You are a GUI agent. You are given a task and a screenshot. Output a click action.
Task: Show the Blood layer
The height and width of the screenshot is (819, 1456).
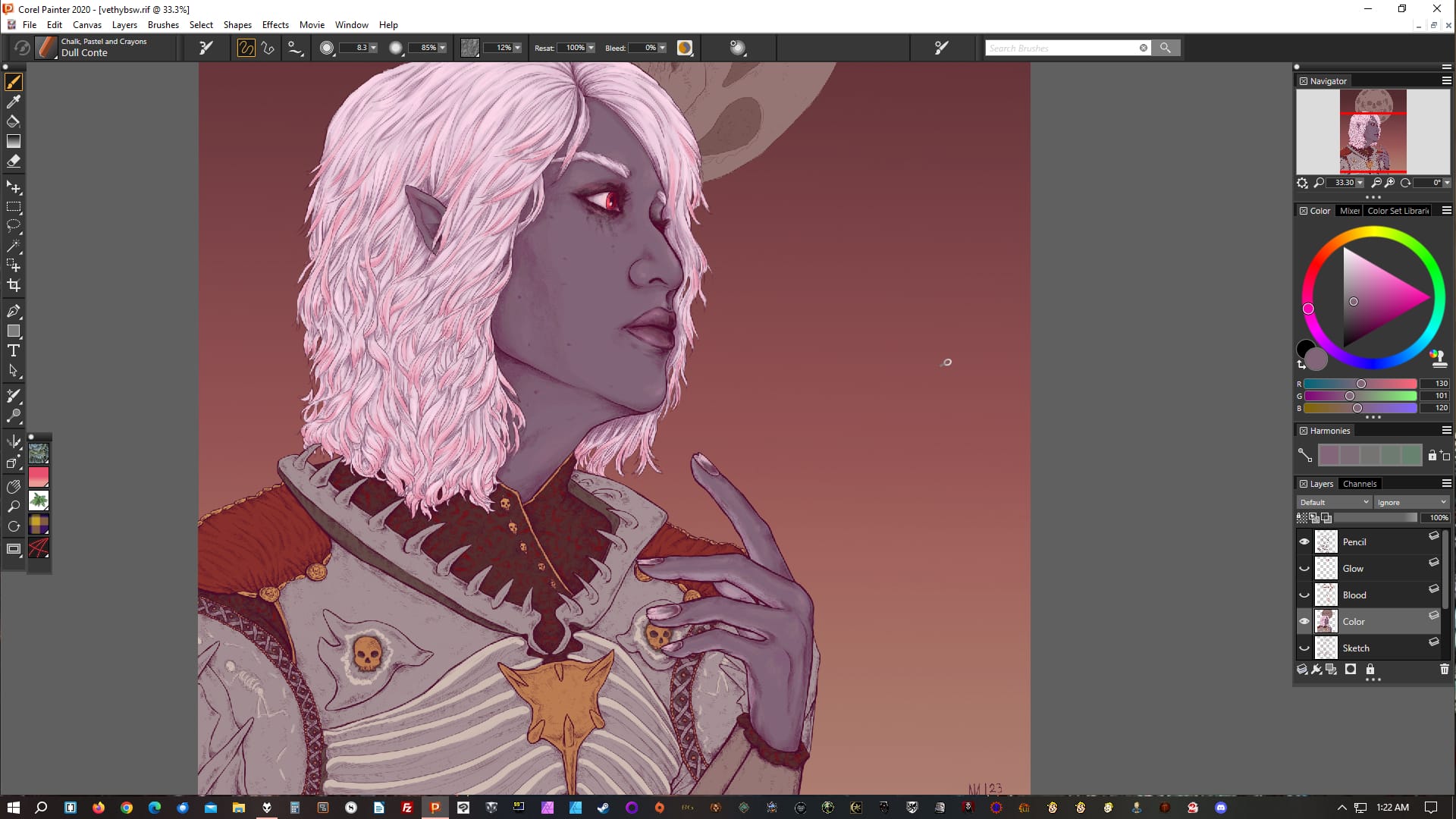tap(1304, 595)
